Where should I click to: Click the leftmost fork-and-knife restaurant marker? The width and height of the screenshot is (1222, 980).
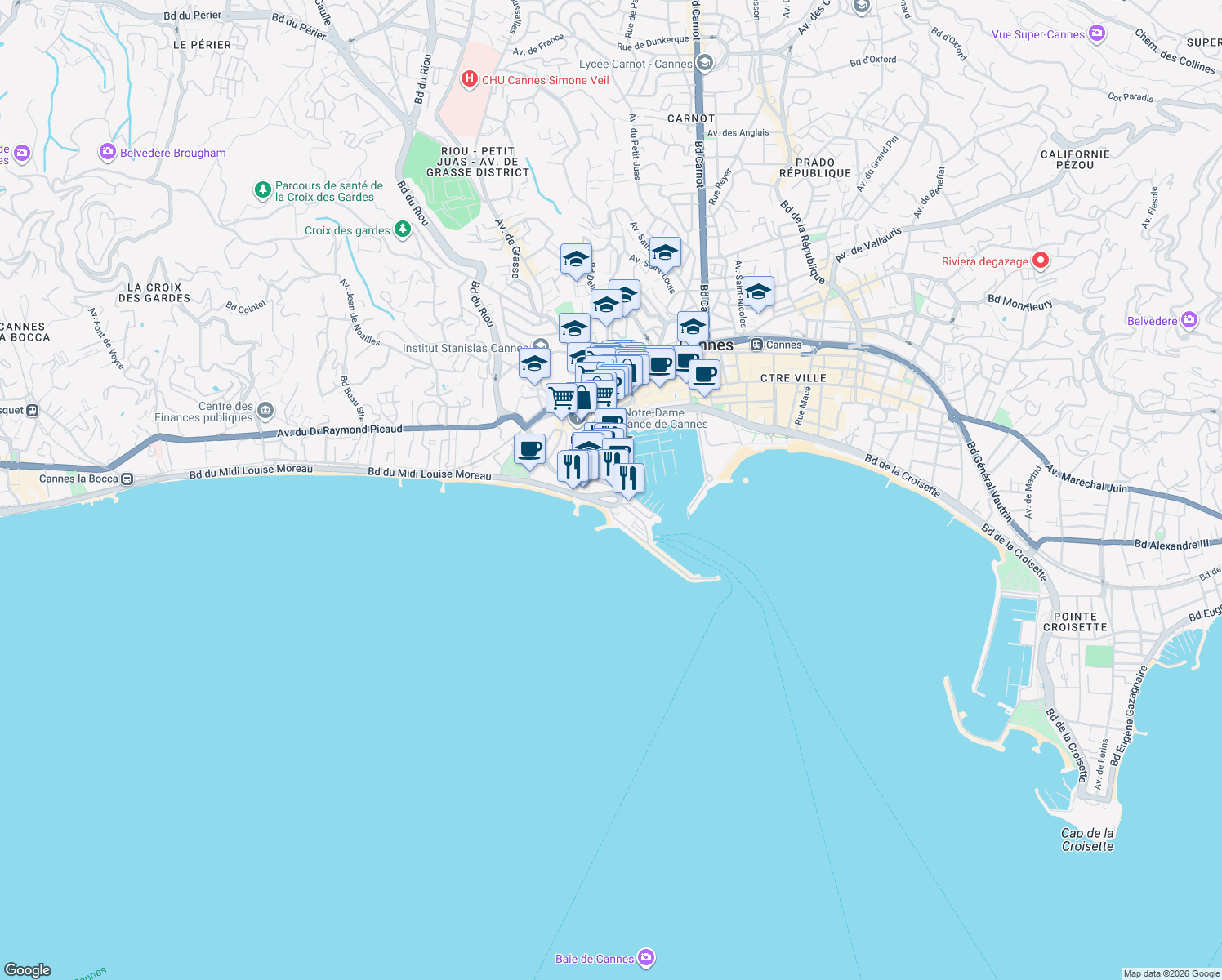click(x=573, y=469)
